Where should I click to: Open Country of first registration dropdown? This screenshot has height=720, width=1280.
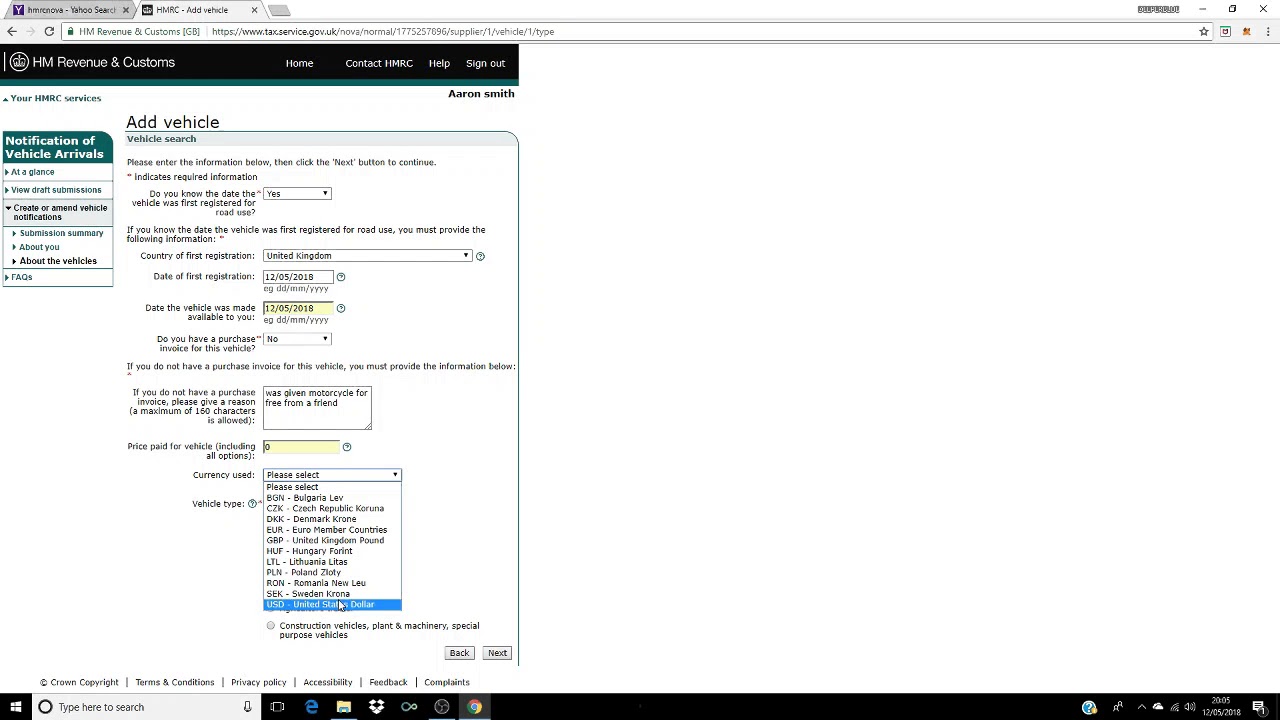pyautogui.click(x=367, y=256)
